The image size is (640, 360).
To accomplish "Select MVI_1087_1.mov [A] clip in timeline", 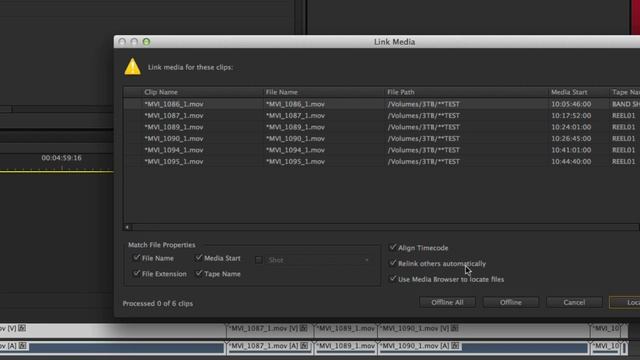I will coord(270,347).
